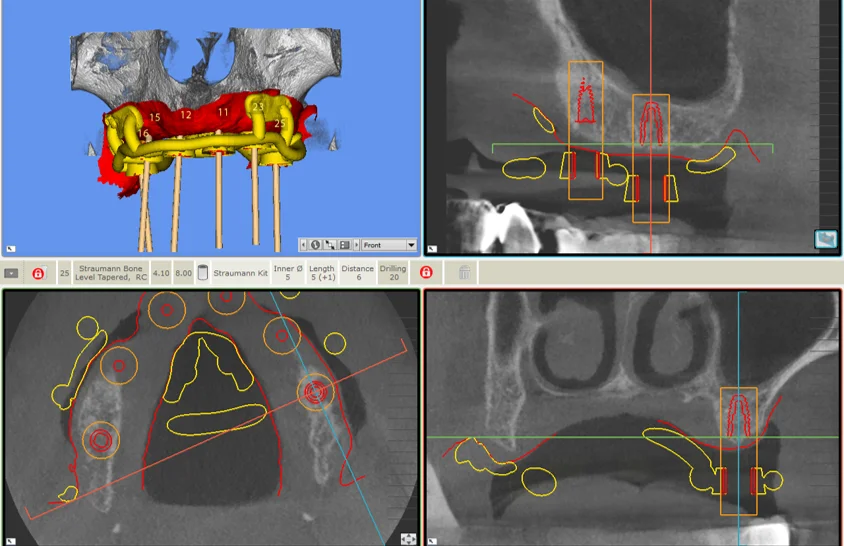Image resolution: width=844 pixels, height=546 pixels.
Task: Expand the top-right panoramic view corner arrow
Action: pos(432,249)
